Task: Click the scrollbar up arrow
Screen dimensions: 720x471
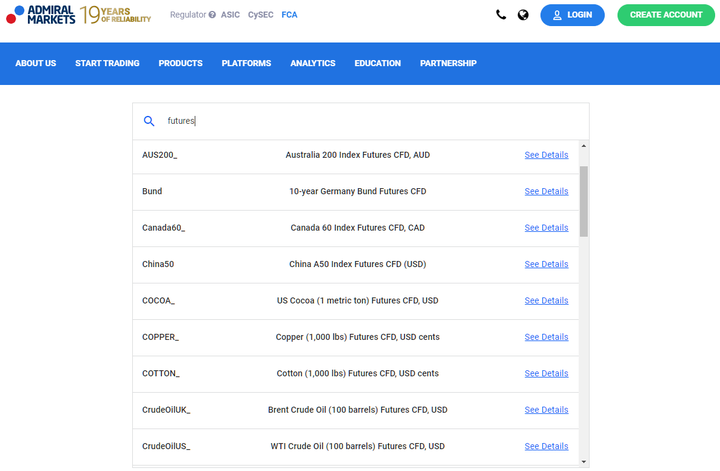Action: coord(584,146)
